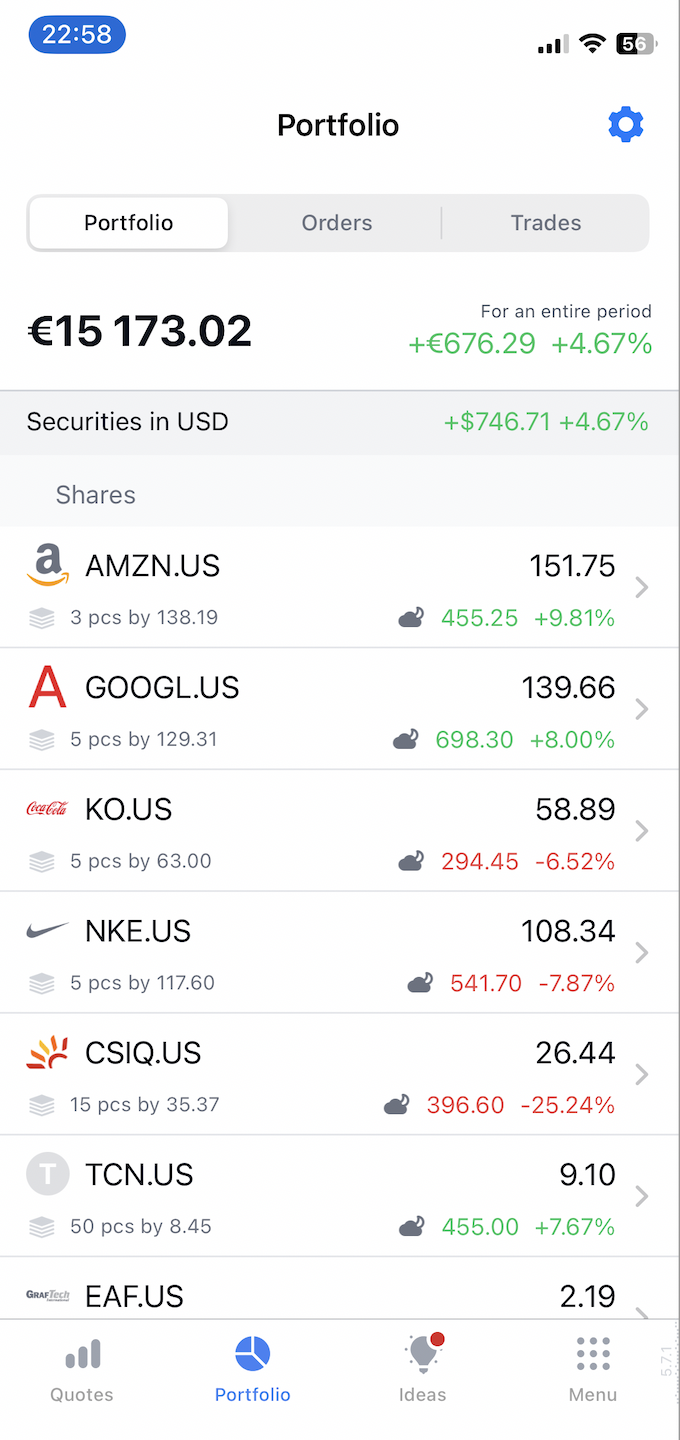
Task: Switch to the Trades tab
Action: 546,223
